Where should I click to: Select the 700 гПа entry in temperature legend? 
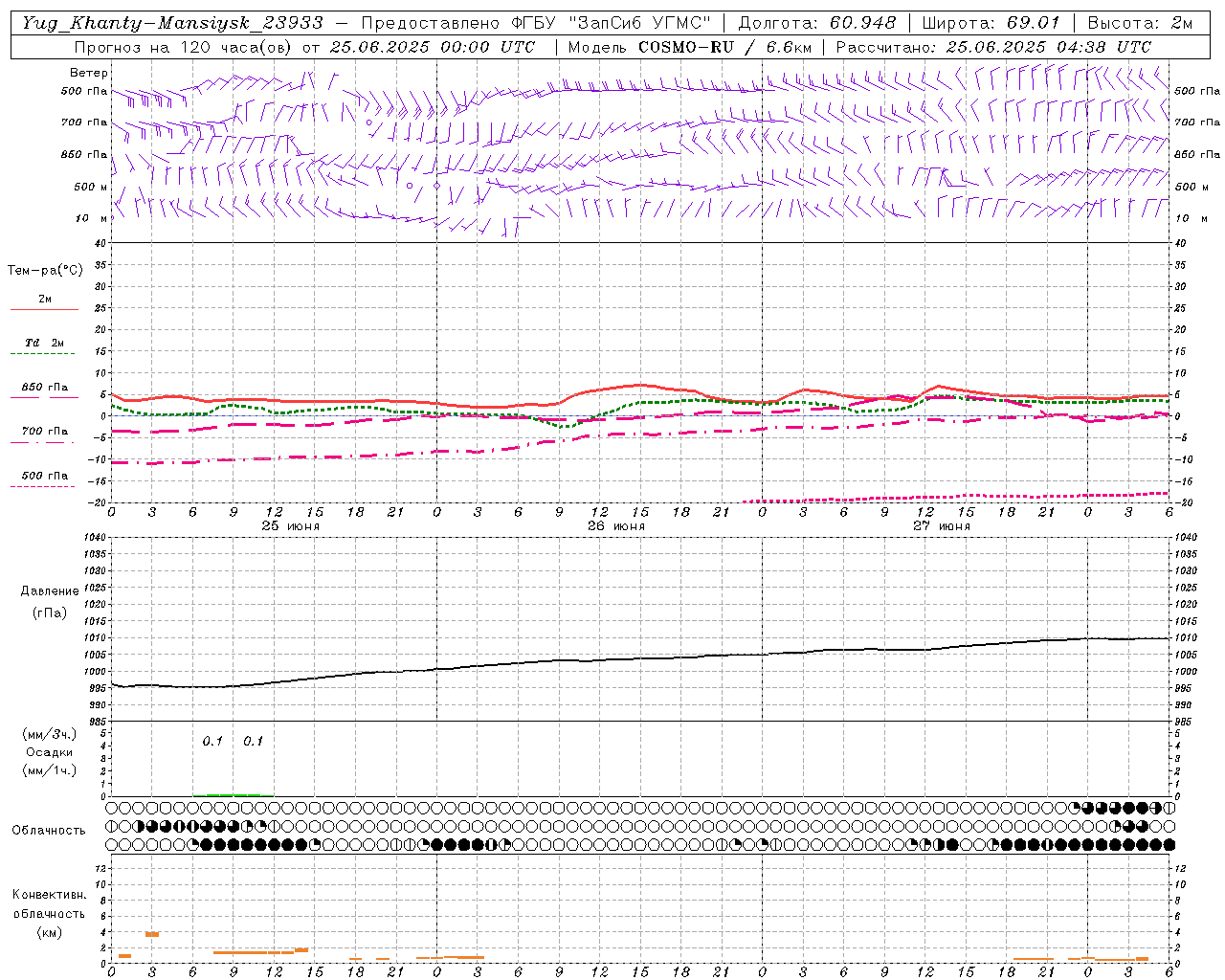pyautogui.click(x=44, y=432)
